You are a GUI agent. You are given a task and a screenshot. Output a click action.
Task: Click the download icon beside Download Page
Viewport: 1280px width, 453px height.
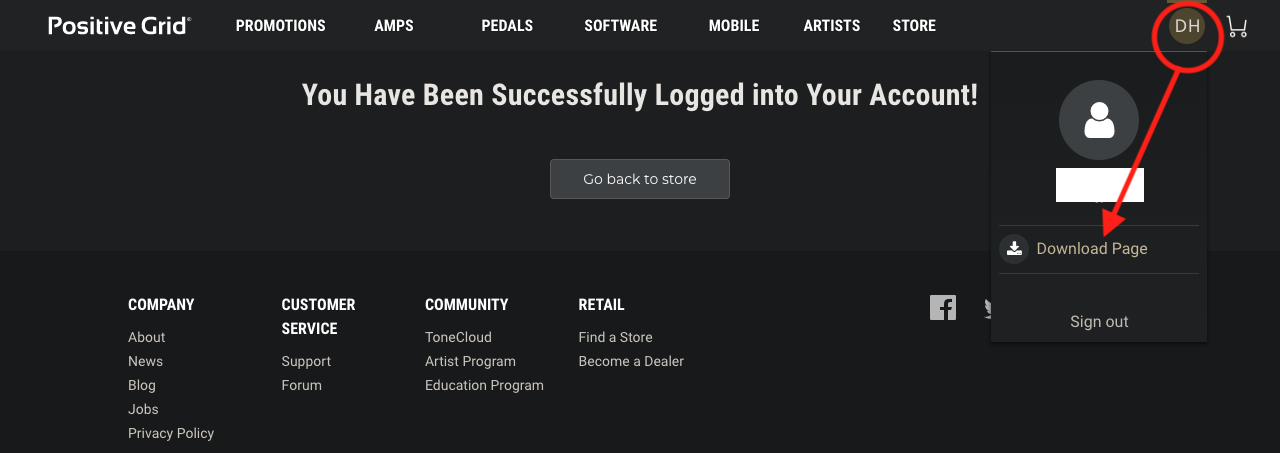(1014, 249)
